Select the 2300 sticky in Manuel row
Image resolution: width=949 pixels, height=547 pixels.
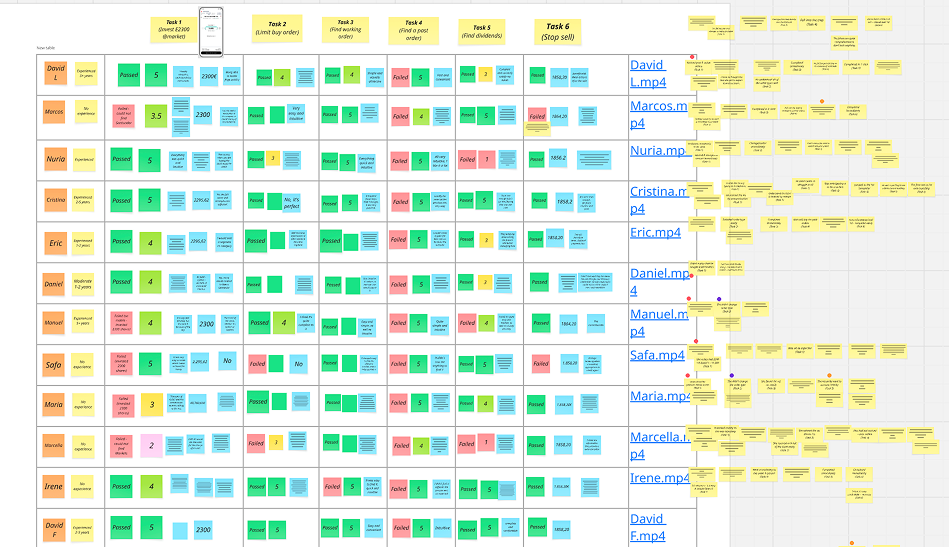coord(206,324)
